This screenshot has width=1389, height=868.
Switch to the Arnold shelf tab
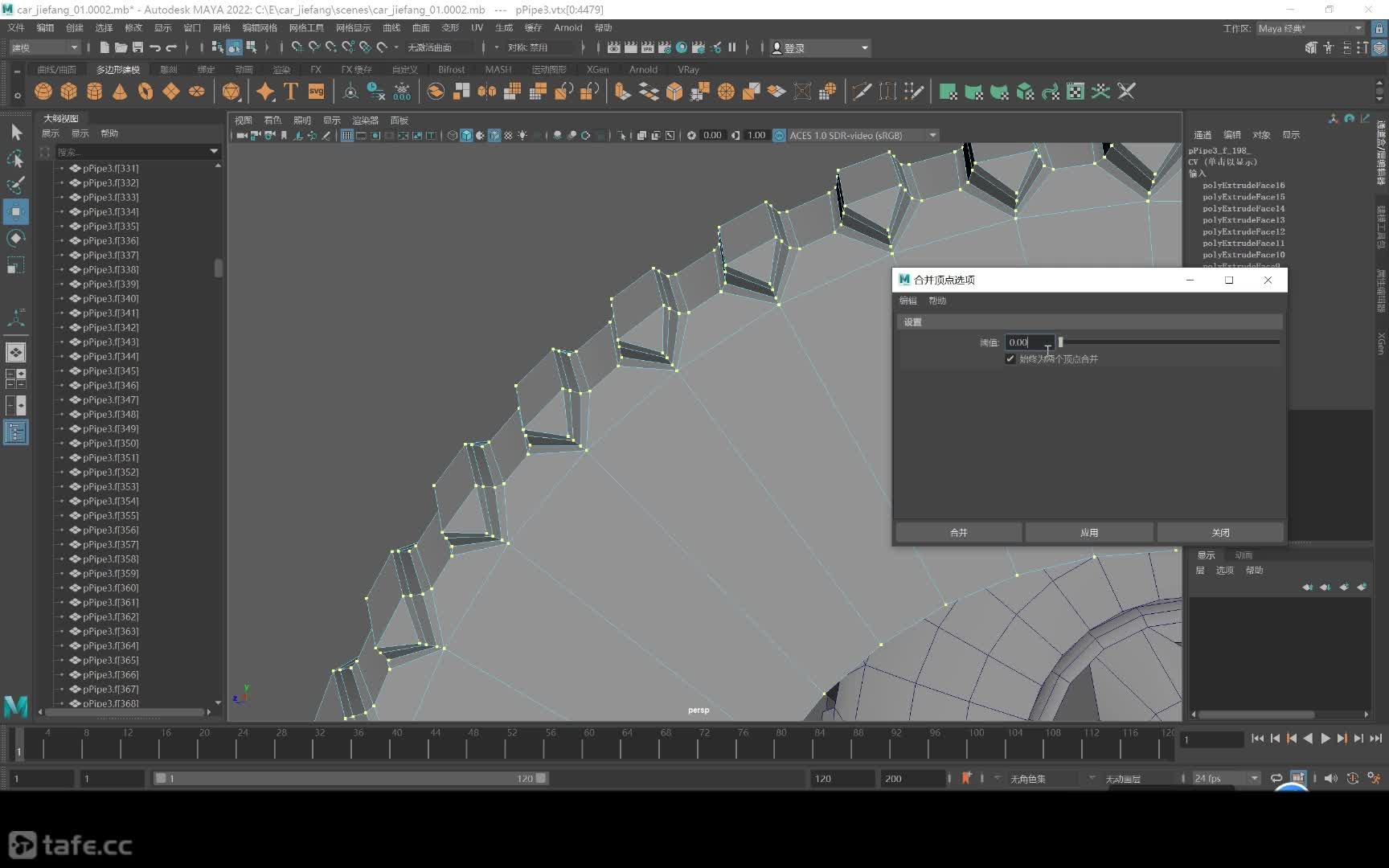point(643,69)
